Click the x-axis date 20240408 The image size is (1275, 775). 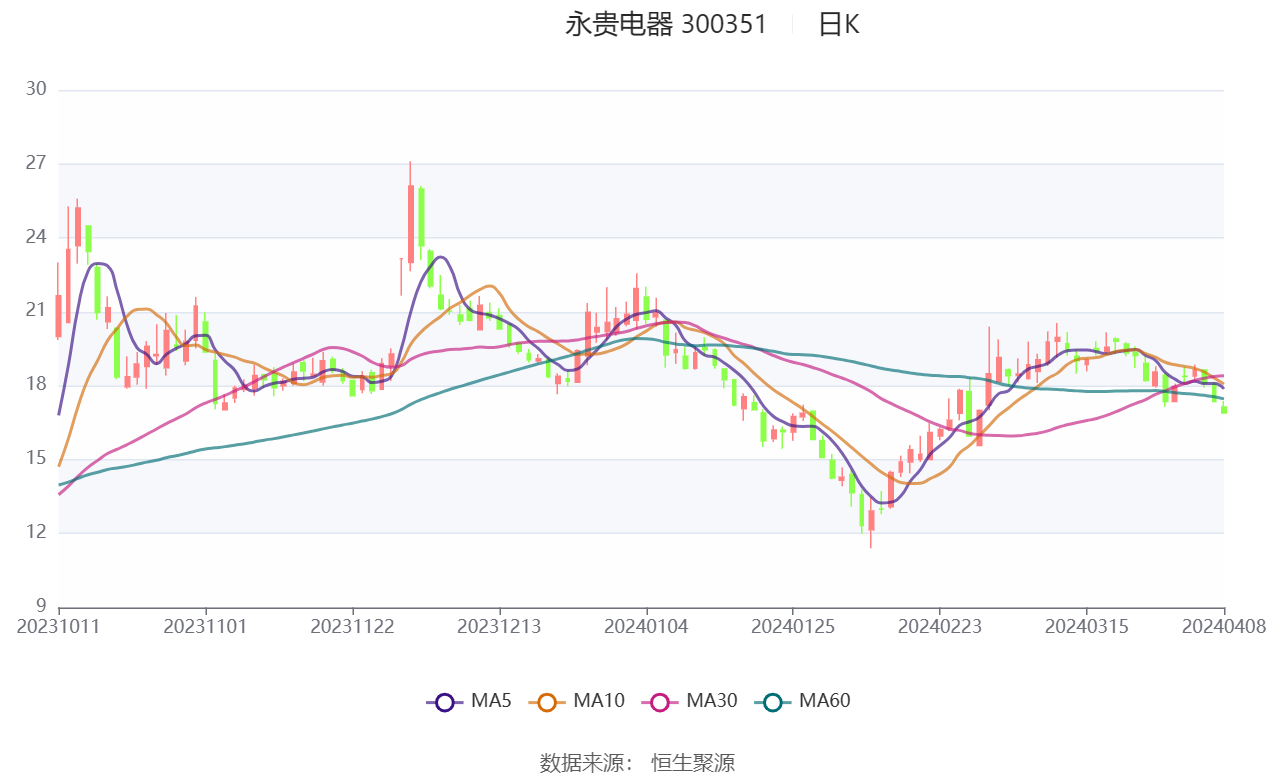(x=1223, y=626)
